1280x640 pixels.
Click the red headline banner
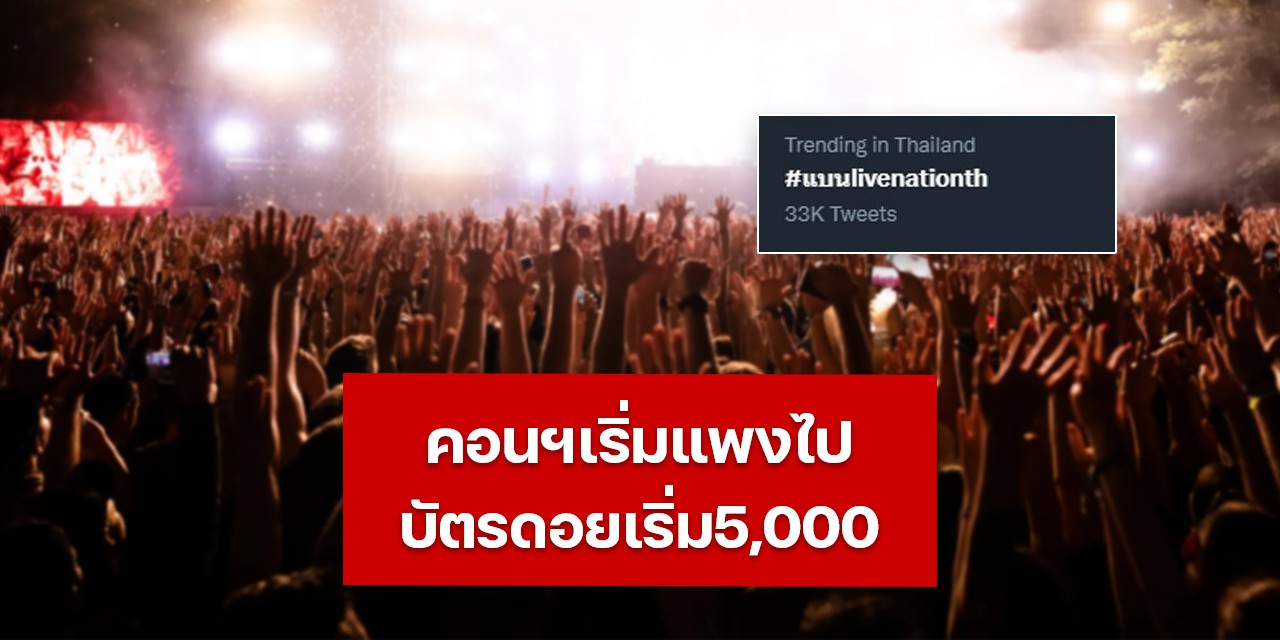[x=640, y=480]
